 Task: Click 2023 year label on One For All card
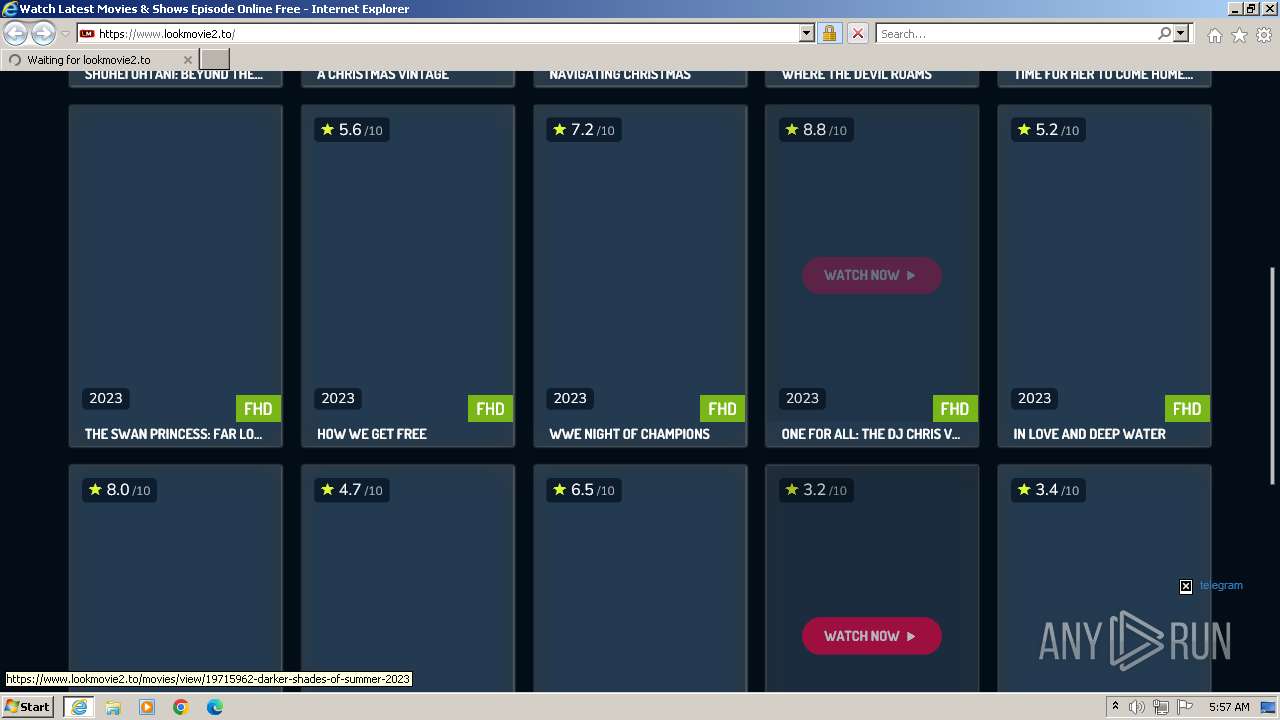(802, 398)
